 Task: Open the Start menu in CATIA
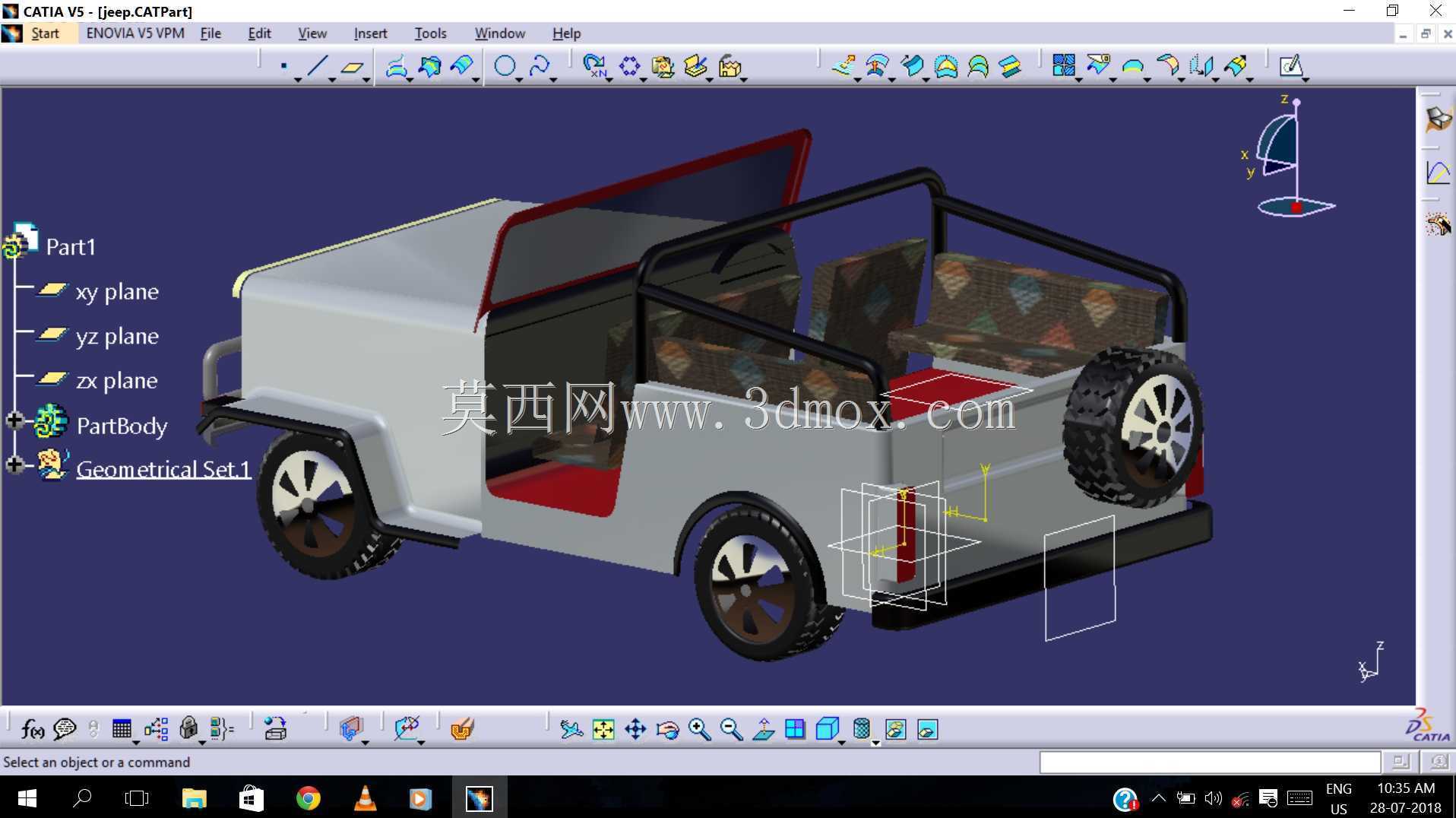point(45,33)
